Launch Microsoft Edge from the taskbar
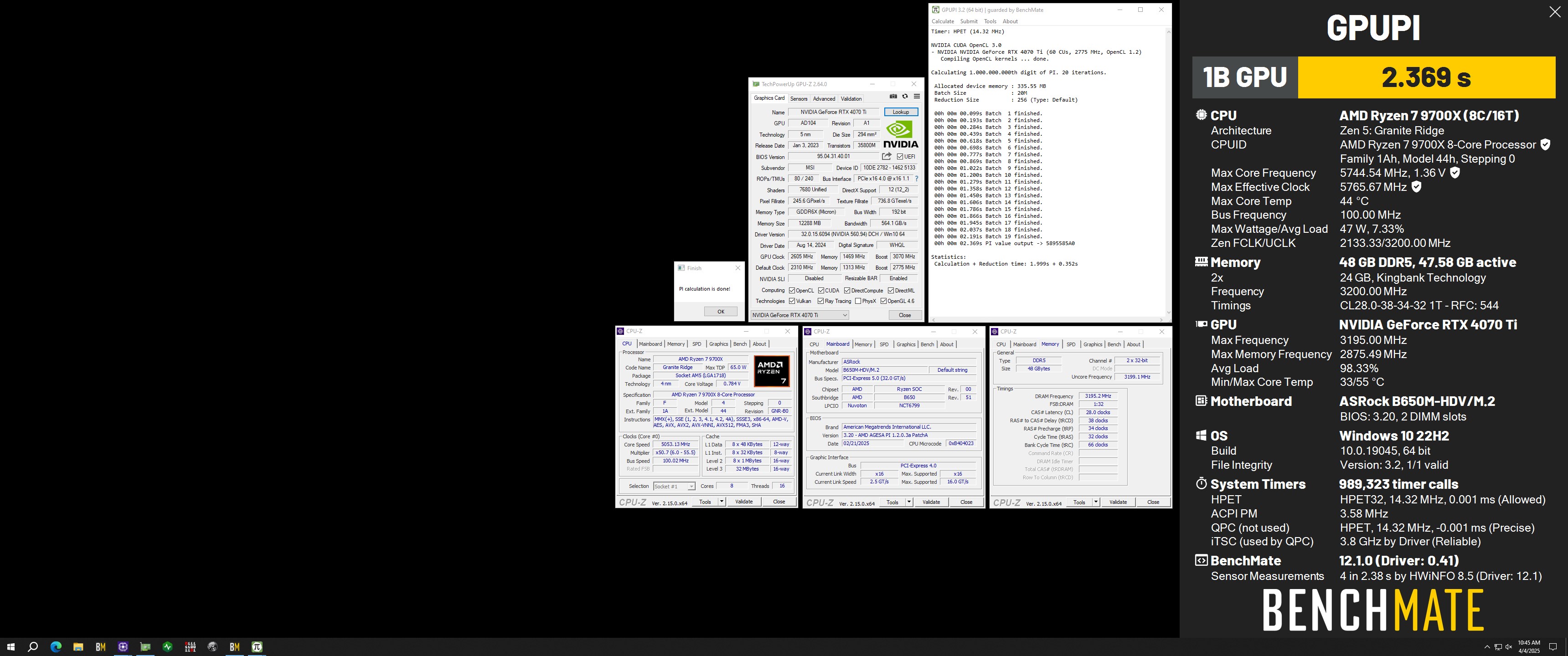The height and width of the screenshot is (656, 1568). pos(56,647)
